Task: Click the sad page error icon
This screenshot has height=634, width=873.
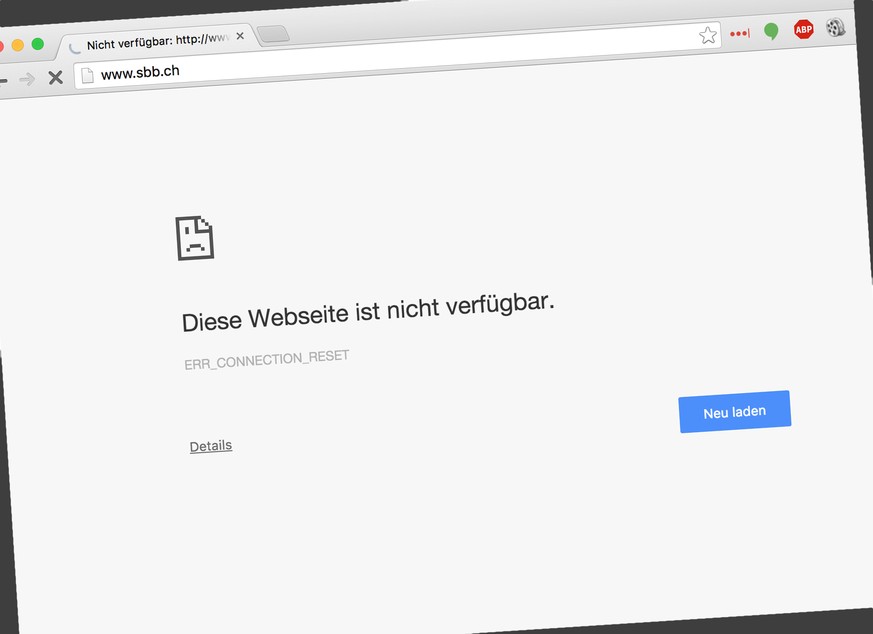Action: pyautogui.click(x=195, y=238)
